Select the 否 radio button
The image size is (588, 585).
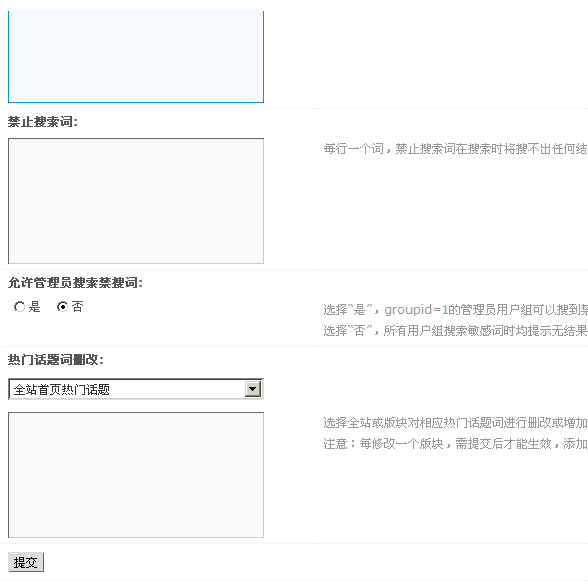click(62, 307)
